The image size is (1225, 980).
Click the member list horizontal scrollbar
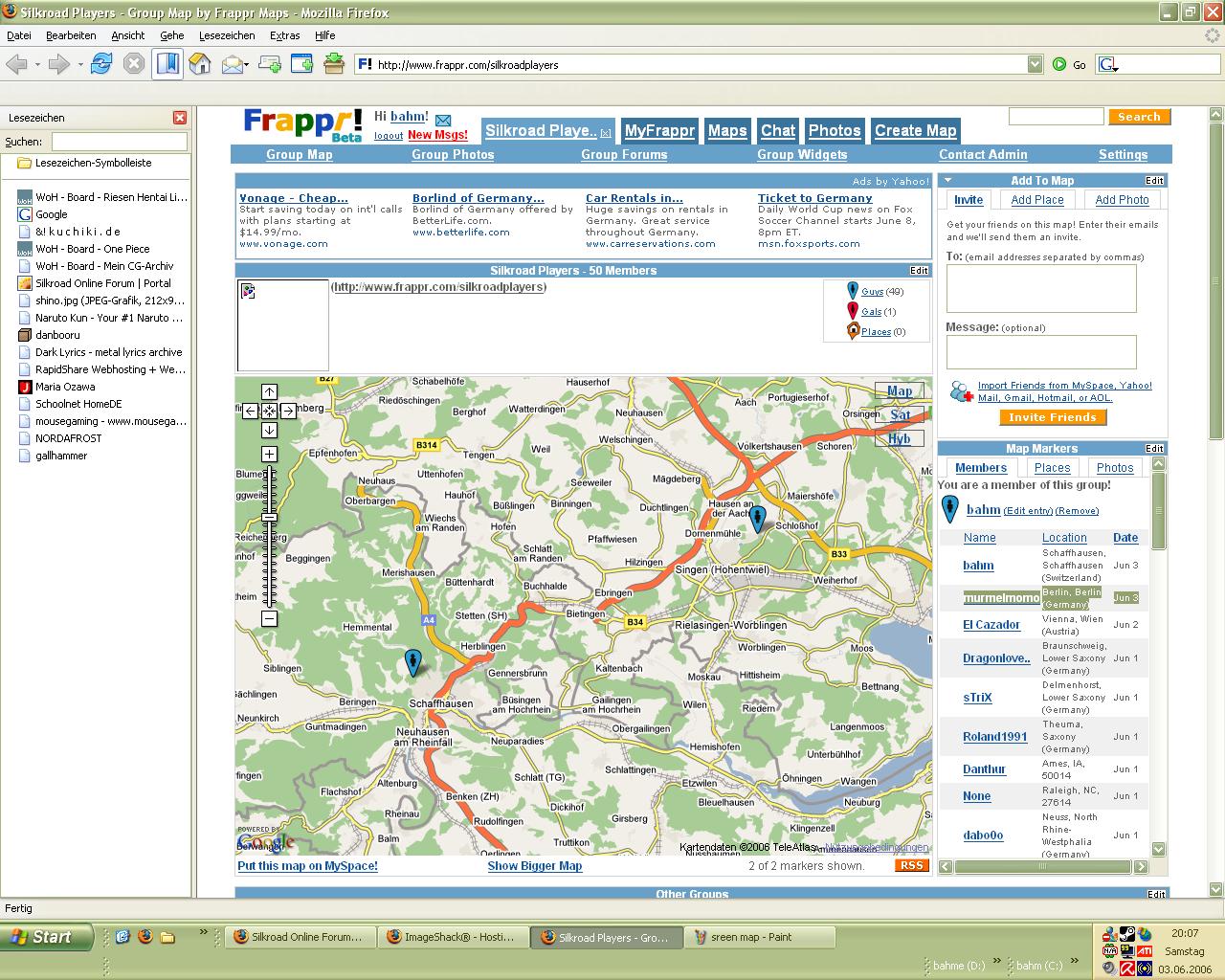(1042, 866)
